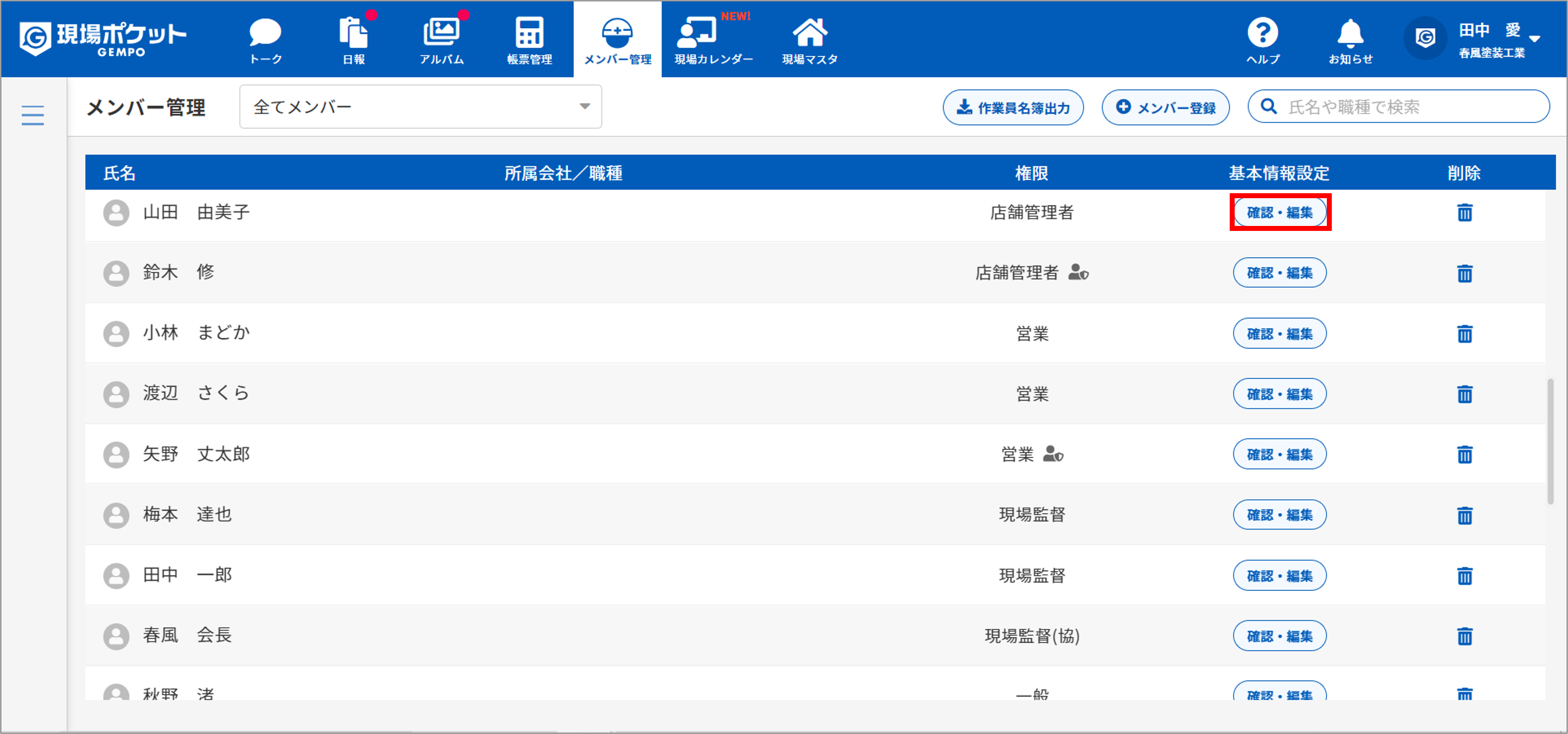
Task: Click 作業員名簿出力 export button
Action: click(x=1013, y=108)
